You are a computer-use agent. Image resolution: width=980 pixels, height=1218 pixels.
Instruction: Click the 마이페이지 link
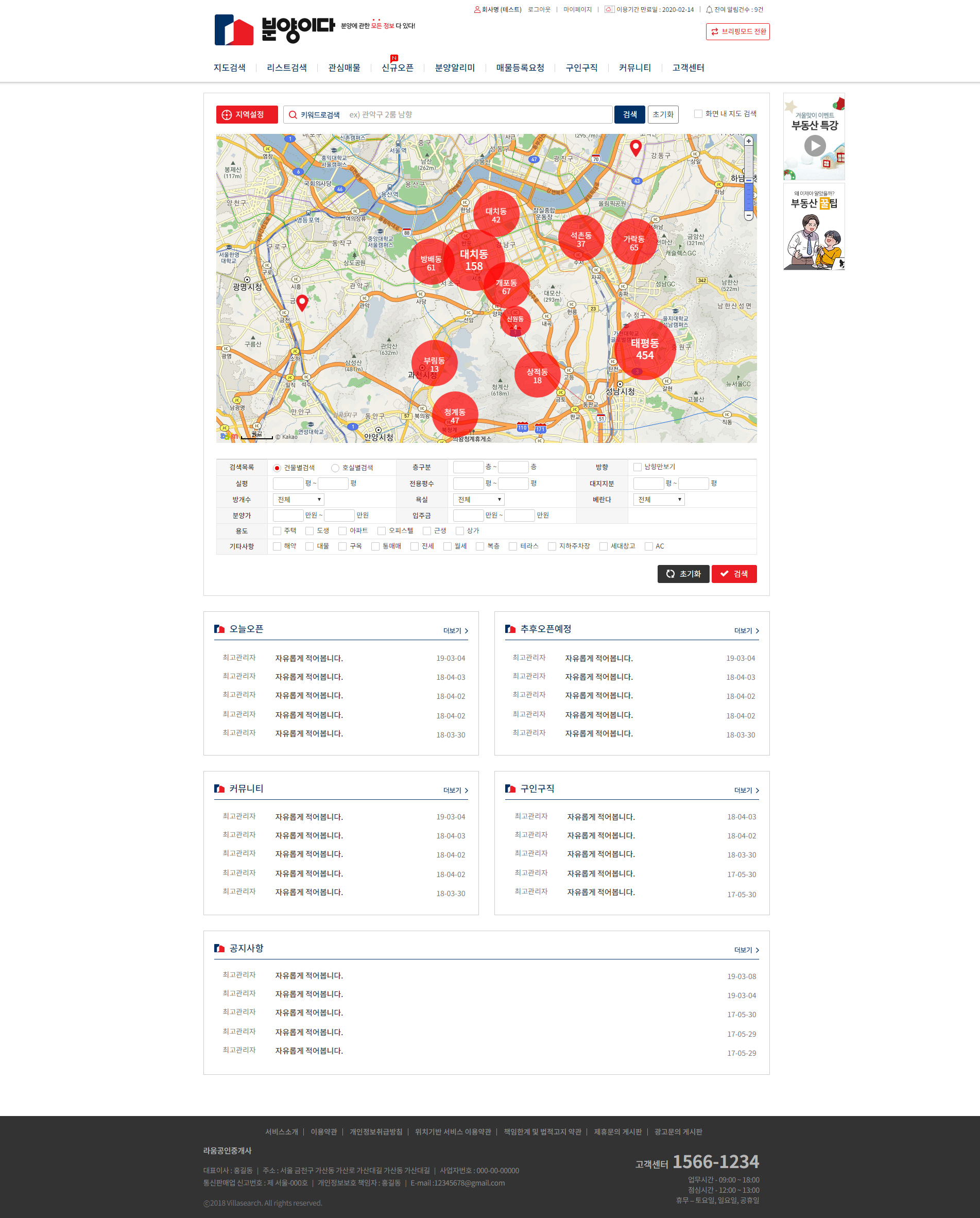577,10
